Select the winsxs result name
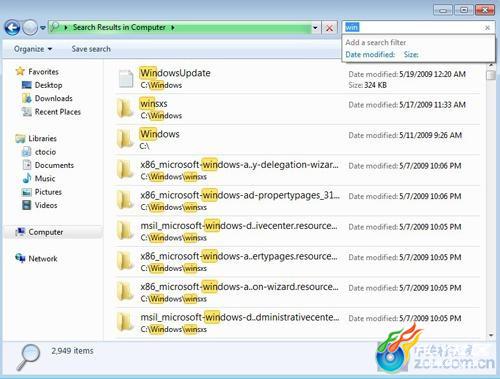The width and height of the screenshot is (500, 379). coord(154,104)
